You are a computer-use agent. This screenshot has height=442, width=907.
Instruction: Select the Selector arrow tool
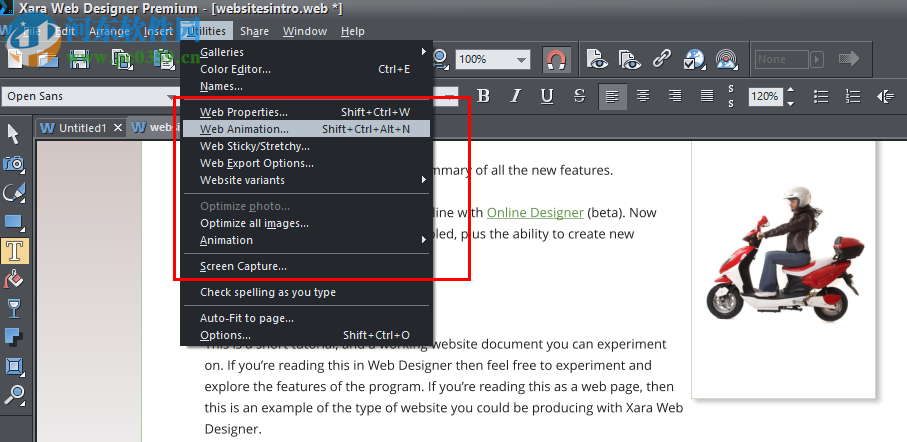pyautogui.click(x=13, y=134)
